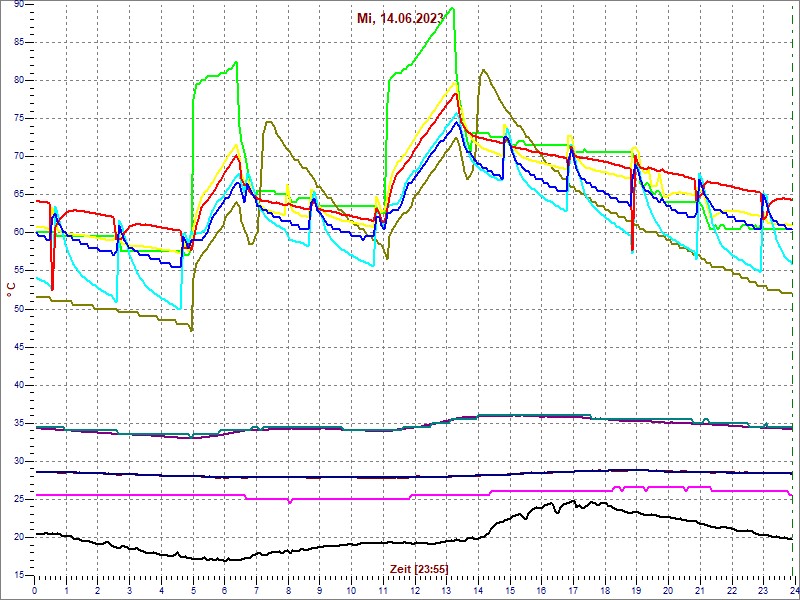The height and width of the screenshot is (600, 800).
Task: Click the 75 value on temperature axis
Action: pos(19,118)
